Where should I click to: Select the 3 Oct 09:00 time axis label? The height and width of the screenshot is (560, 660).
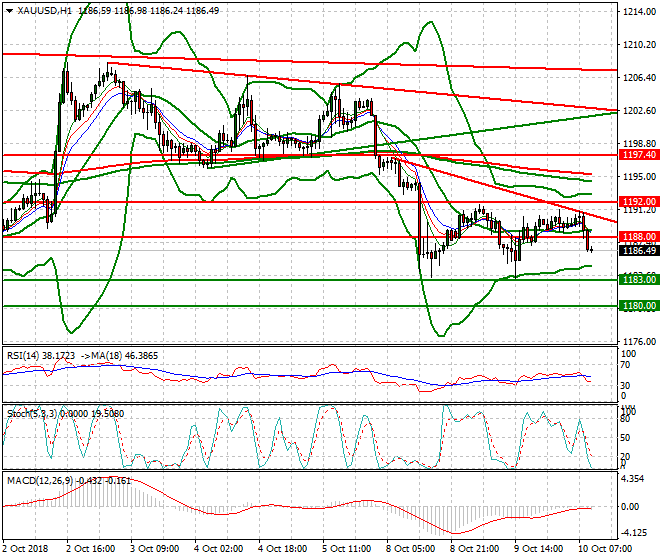point(154,549)
